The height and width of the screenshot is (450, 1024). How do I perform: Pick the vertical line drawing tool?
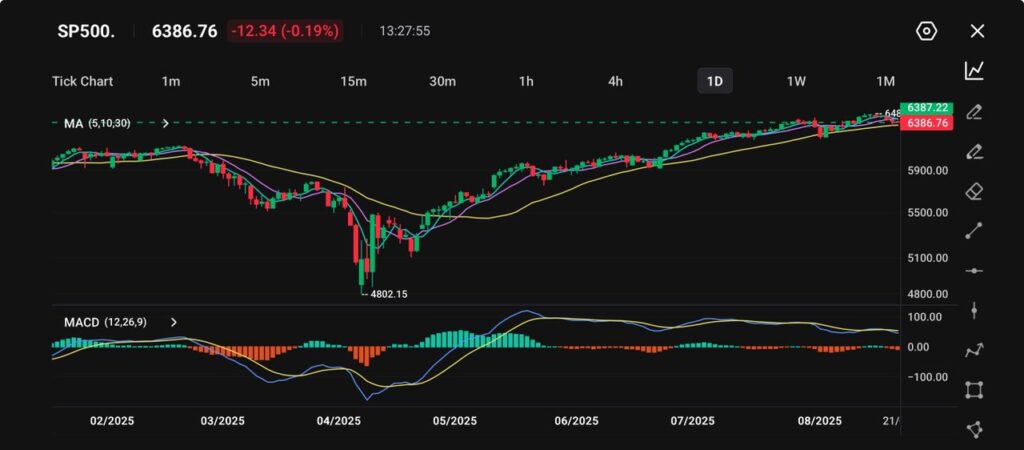[974, 310]
